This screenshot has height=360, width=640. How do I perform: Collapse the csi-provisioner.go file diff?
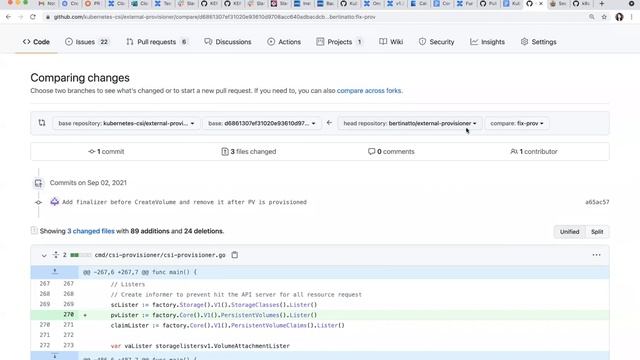coord(44,256)
